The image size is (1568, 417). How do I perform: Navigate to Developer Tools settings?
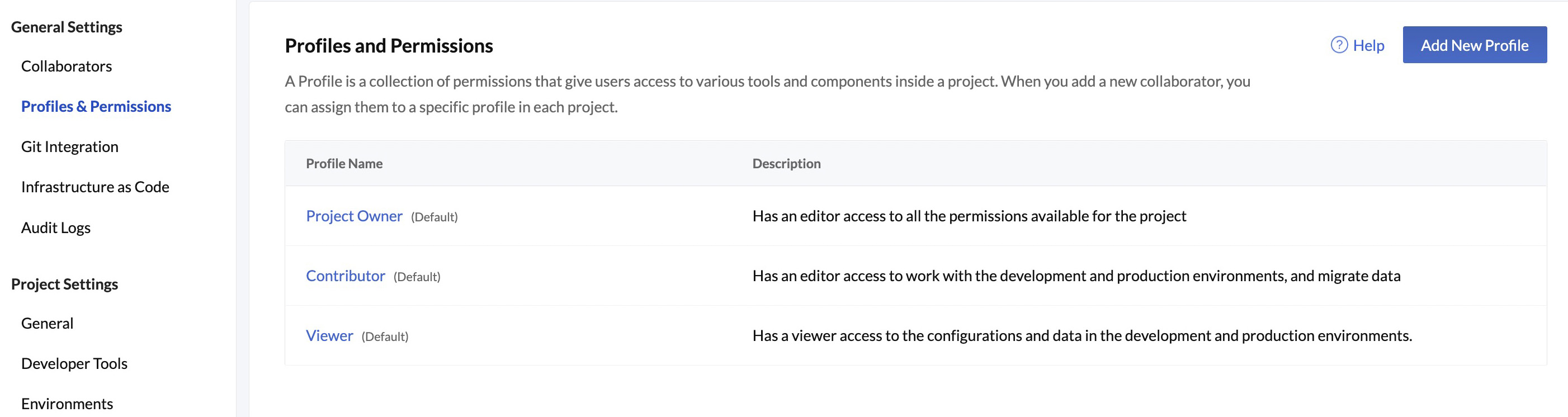pos(74,363)
